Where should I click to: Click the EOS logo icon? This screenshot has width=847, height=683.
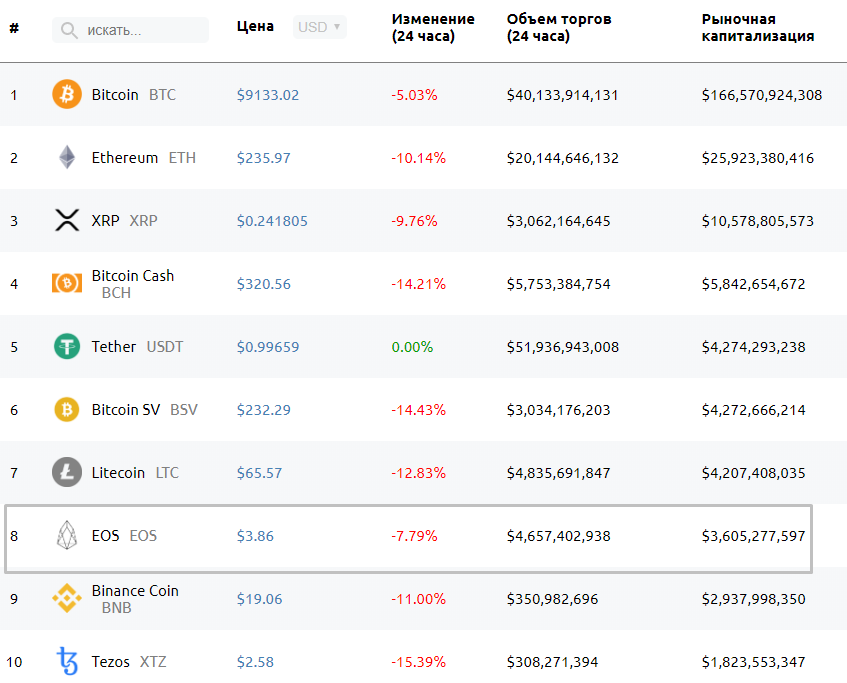(66, 535)
